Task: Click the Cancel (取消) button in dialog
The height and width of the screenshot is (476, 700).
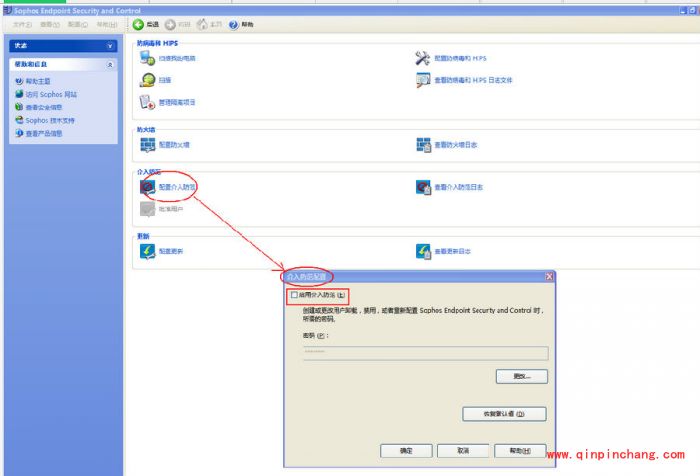Action: pos(462,451)
